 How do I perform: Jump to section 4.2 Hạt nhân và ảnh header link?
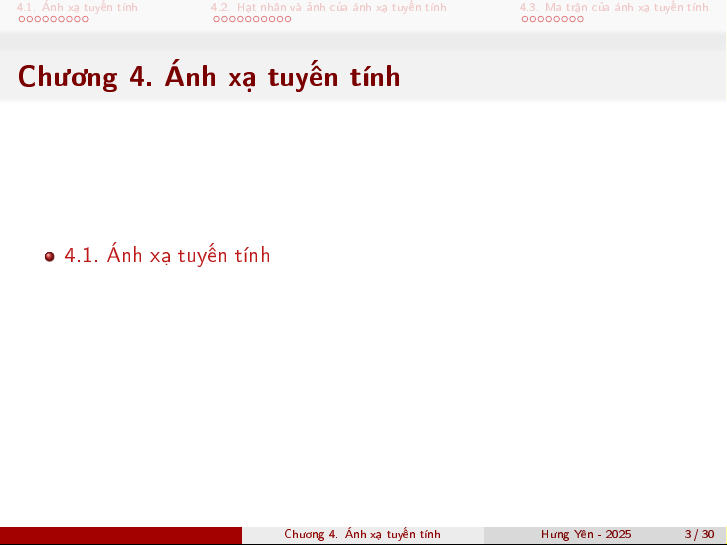point(328,7)
